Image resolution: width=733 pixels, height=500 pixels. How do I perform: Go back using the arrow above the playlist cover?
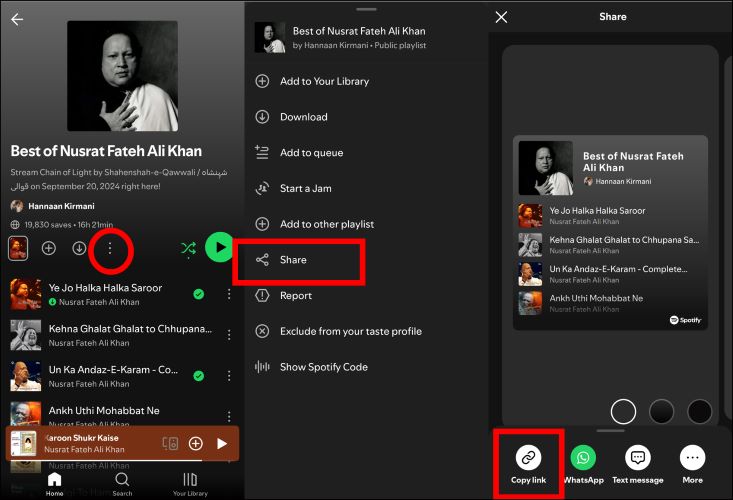[x=17, y=19]
